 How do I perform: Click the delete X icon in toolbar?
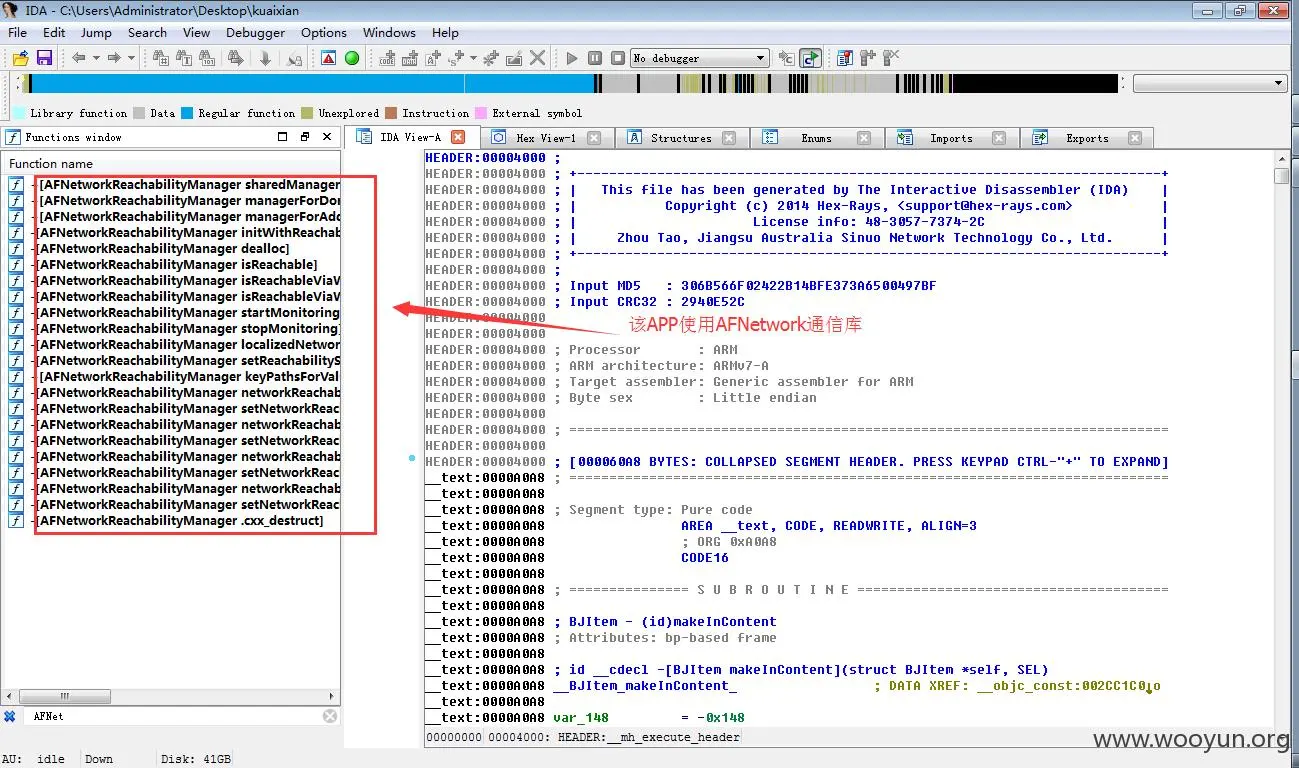pyautogui.click(x=538, y=58)
